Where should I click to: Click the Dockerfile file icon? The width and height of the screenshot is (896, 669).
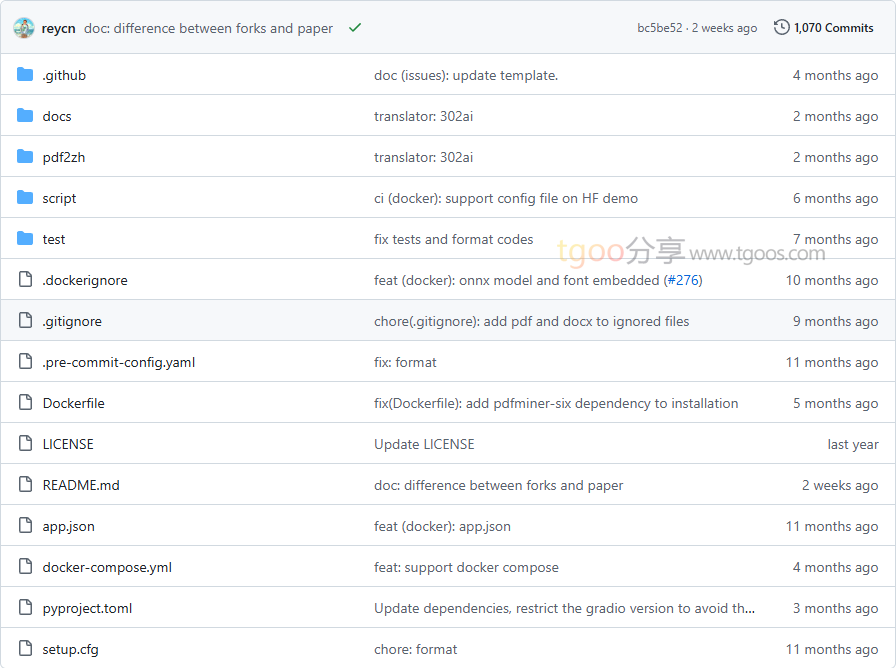point(25,403)
